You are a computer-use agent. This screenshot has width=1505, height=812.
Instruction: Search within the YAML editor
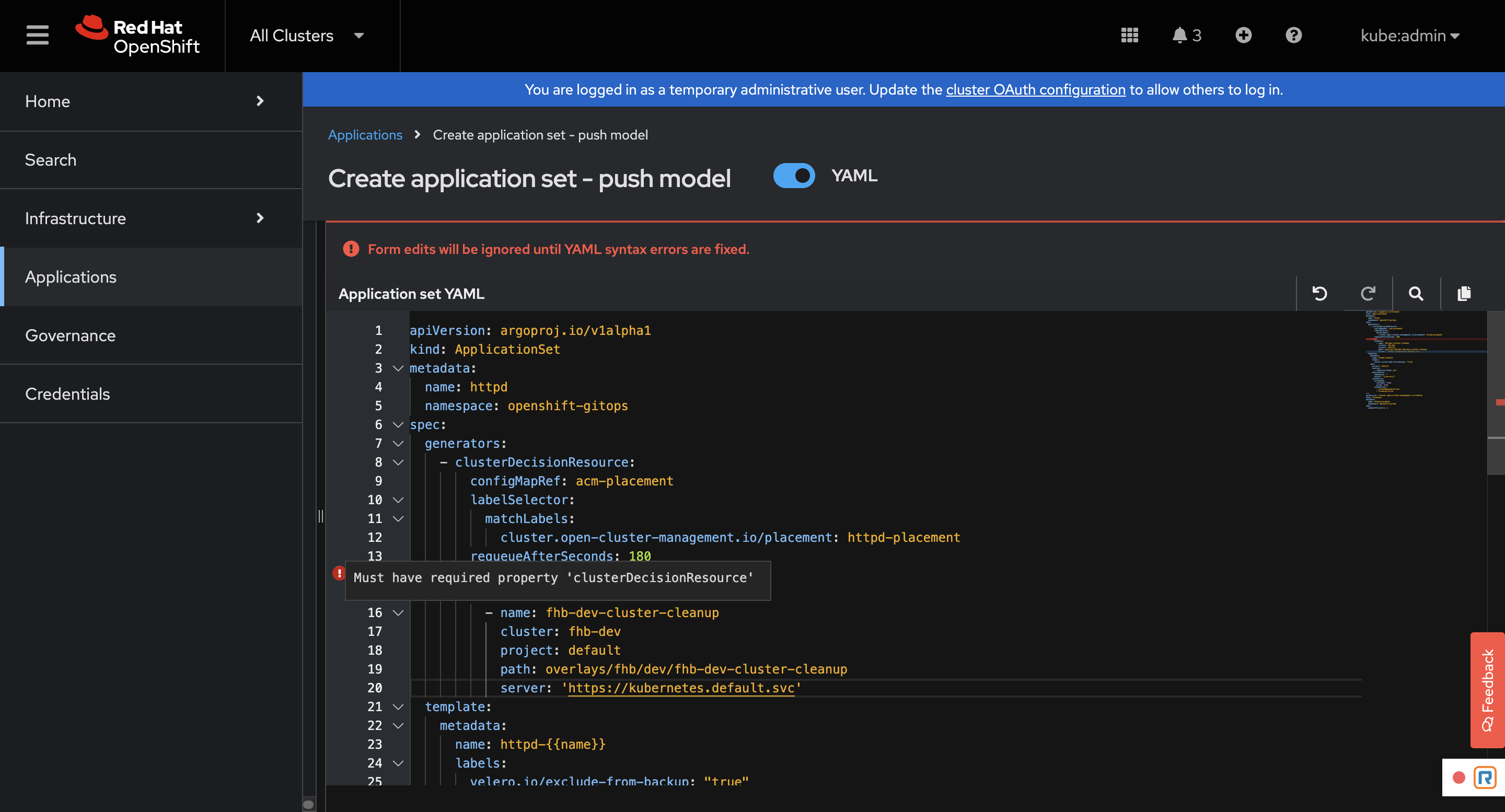[x=1416, y=293]
